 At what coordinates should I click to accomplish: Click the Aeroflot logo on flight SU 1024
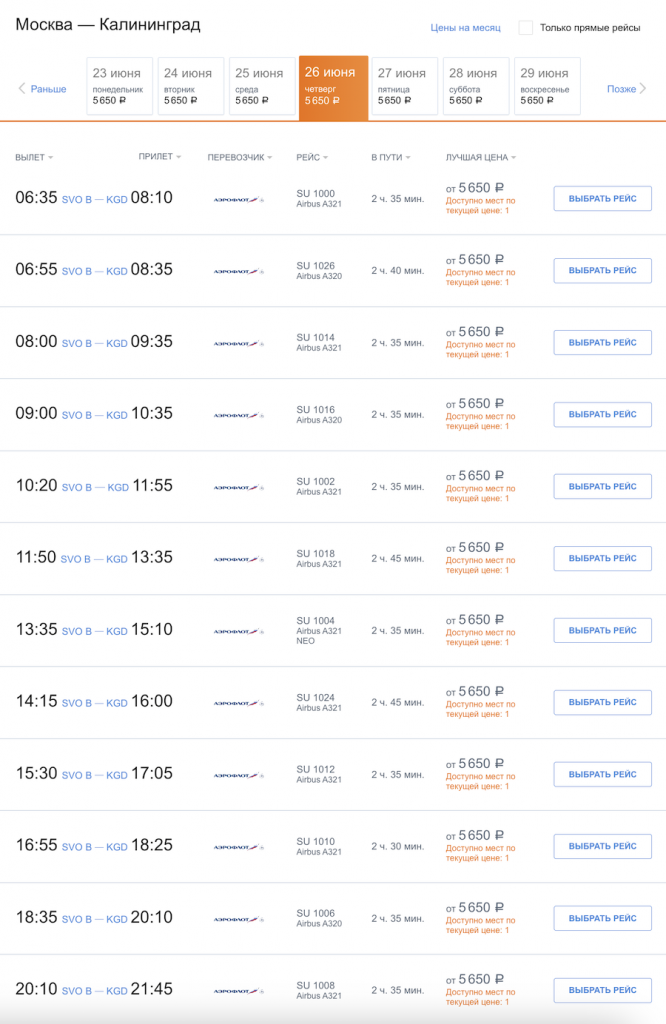pos(238,704)
